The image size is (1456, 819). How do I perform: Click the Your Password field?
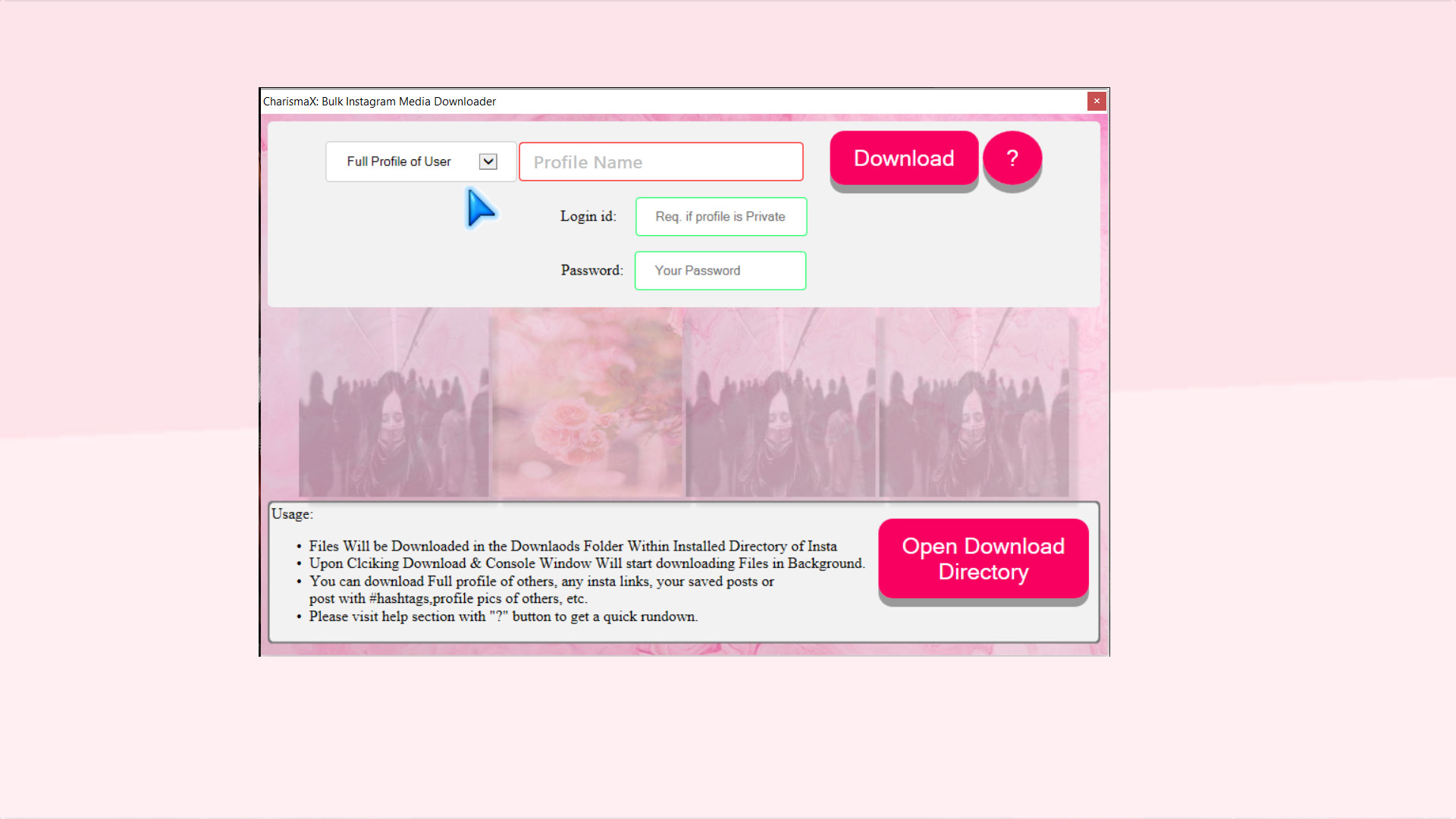point(719,271)
